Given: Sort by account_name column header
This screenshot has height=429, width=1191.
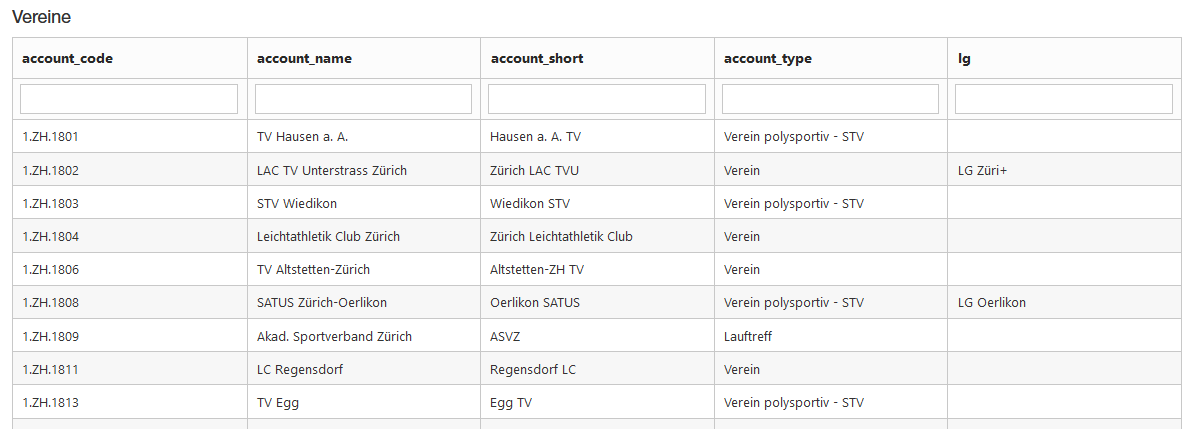Looking at the screenshot, I should tap(304, 58).
